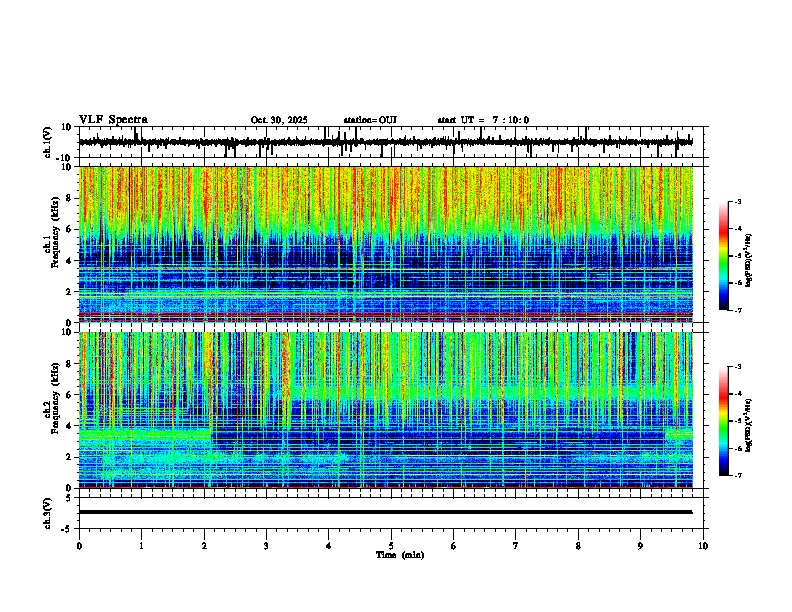Click the "VLF Spectra" title text

point(113,120)
